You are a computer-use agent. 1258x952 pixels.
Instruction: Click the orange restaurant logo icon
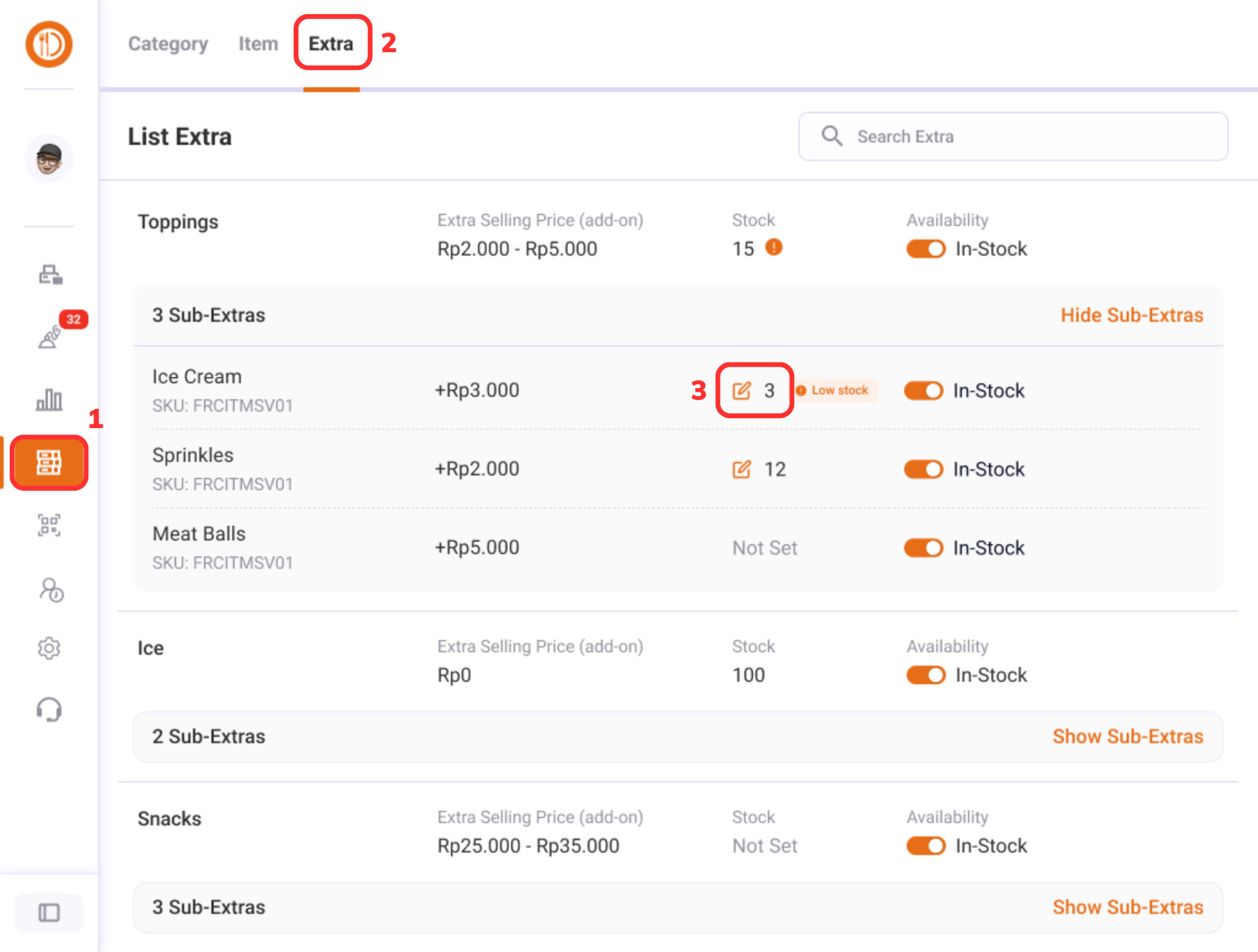click(49, 44)
